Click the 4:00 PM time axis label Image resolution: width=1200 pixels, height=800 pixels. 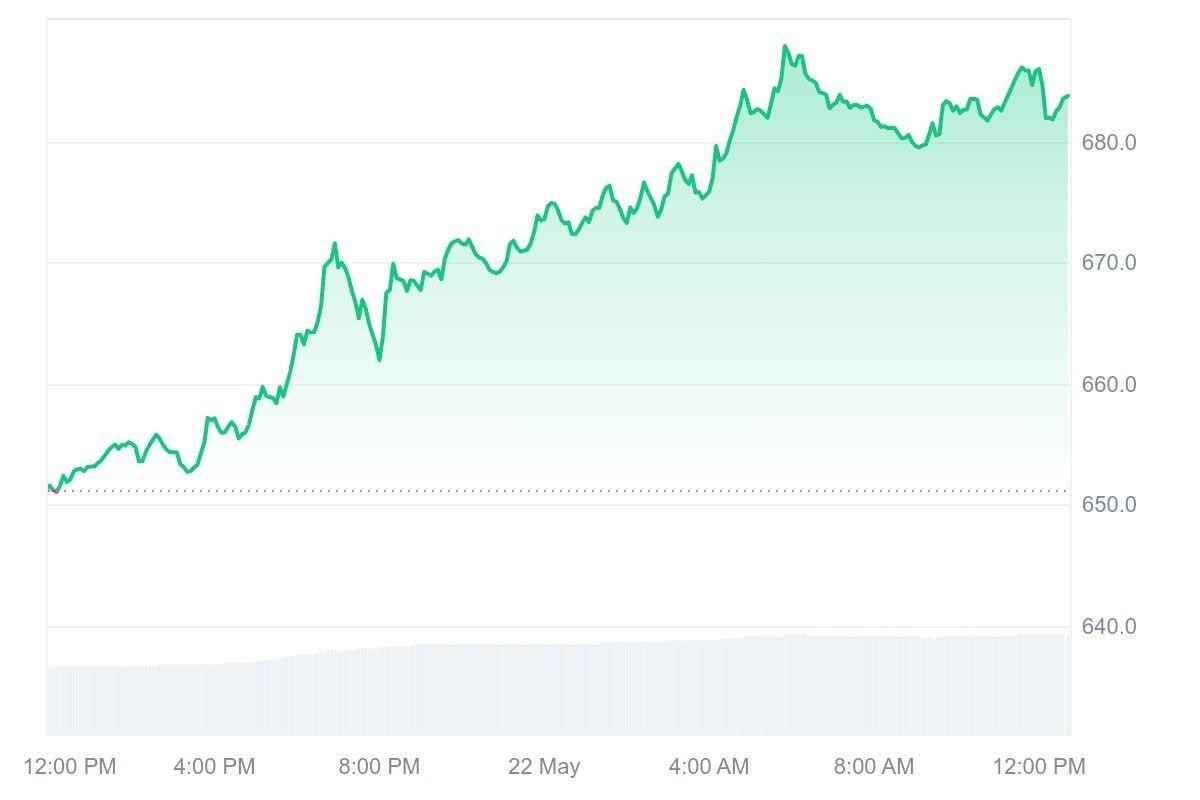pos(214,767)
